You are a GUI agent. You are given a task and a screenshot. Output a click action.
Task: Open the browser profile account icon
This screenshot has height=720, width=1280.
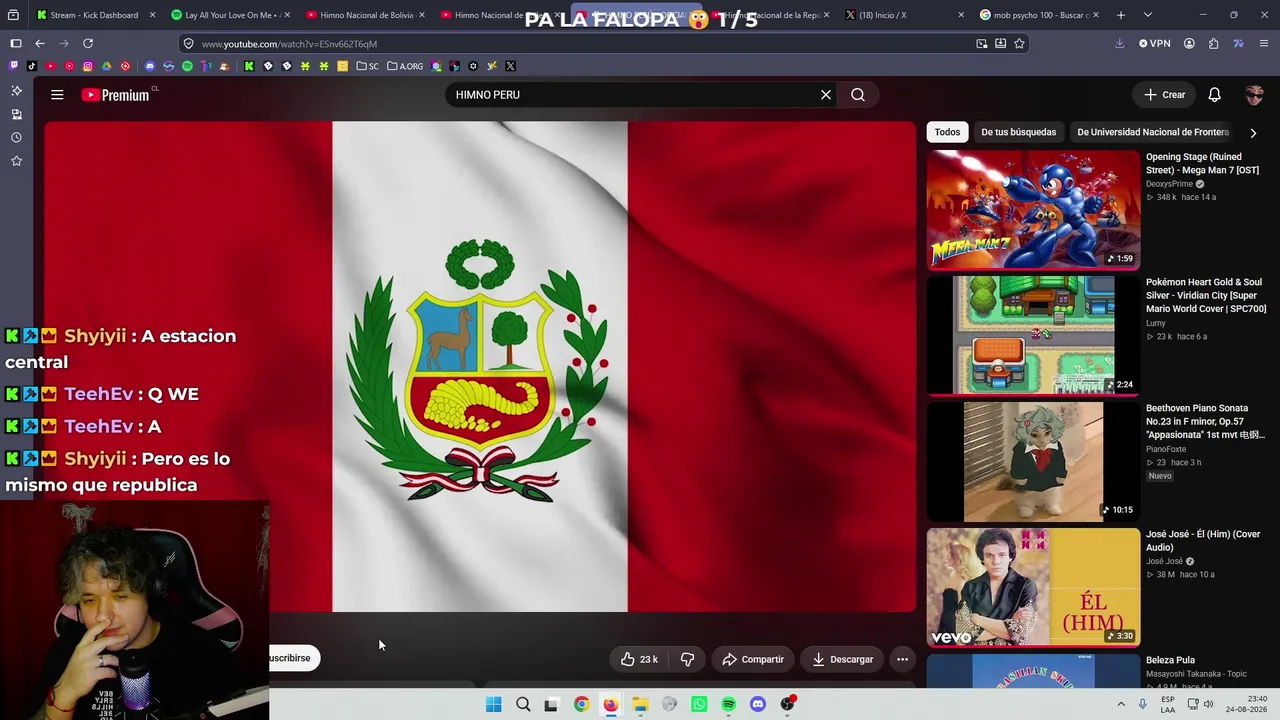pyautogui.click(x=1189, y=44)
